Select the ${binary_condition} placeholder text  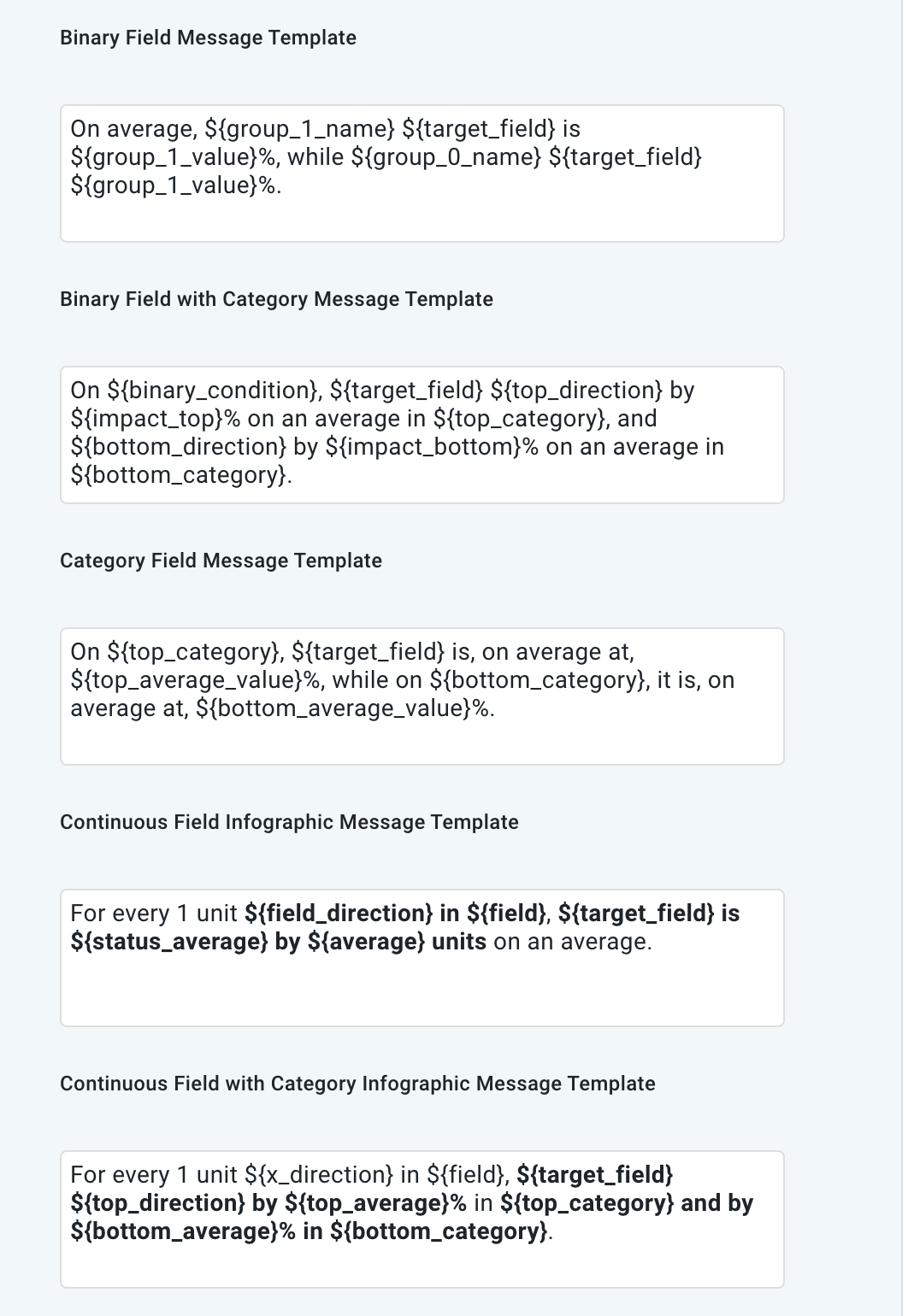click(x=211, y=391)
